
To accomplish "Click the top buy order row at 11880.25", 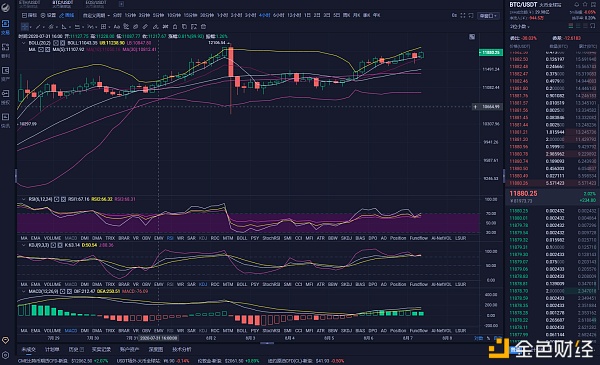I will (x=552, y=211).
